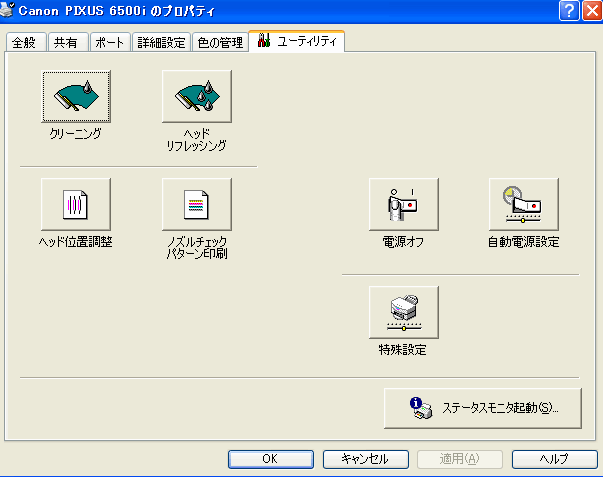Image resolution: width=603 pixels, height=477 pixels.
Task: Click the 電源オフ power off icon
Action: tap(404, 204)
